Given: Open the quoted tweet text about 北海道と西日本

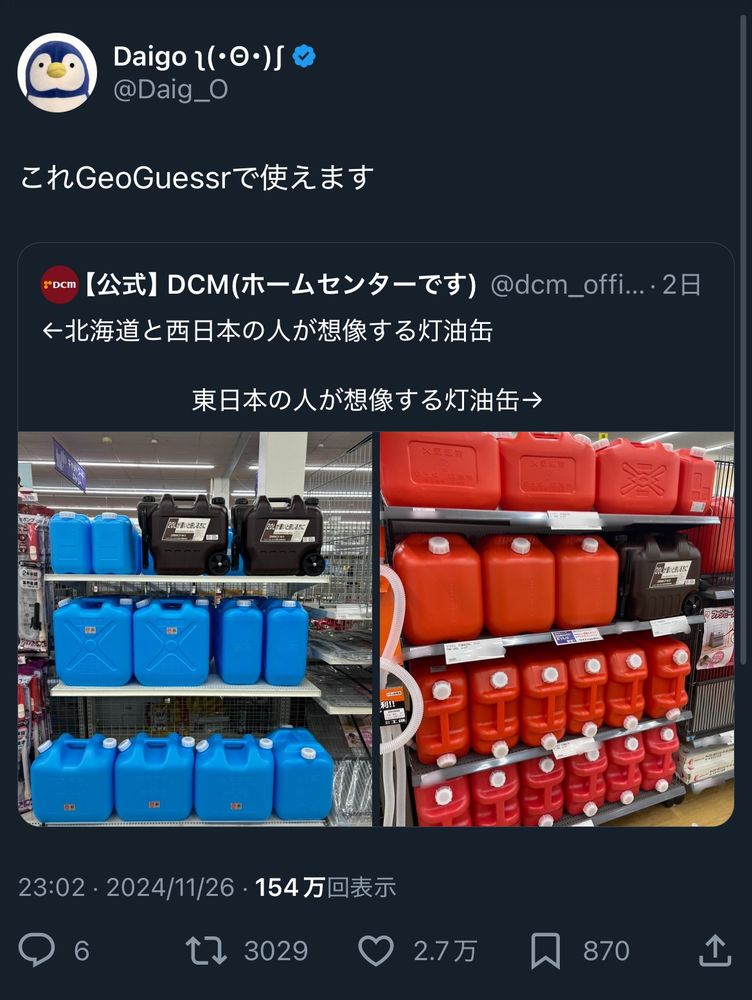Looking at the screenshot, I should 267,332.
